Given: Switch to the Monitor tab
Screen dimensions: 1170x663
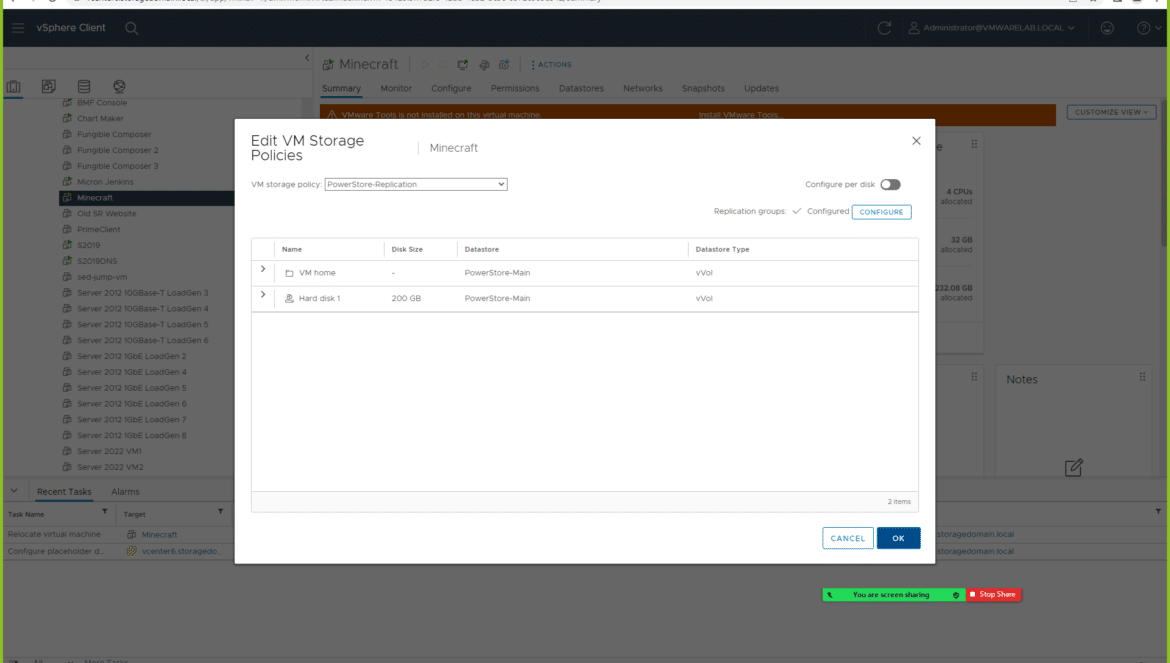Looking at the screenshot, I should pyautogui.click(x=395, y=88).
